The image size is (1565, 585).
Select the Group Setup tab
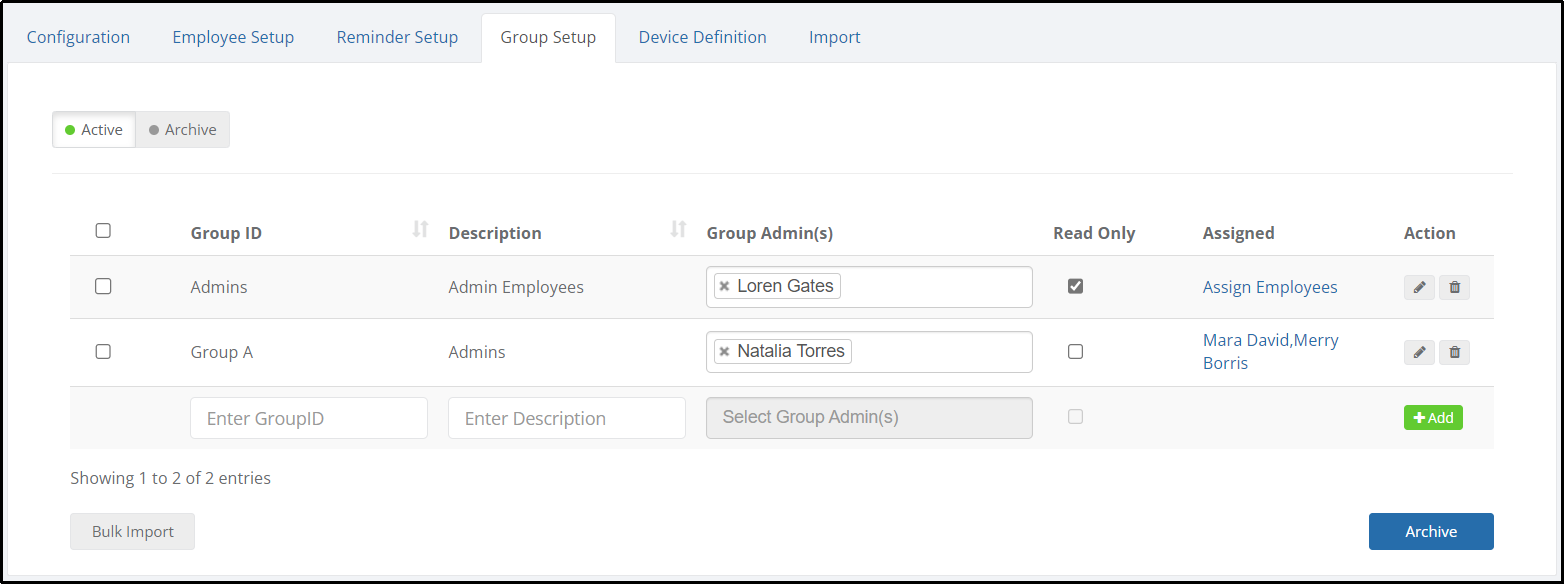point(548,37)
